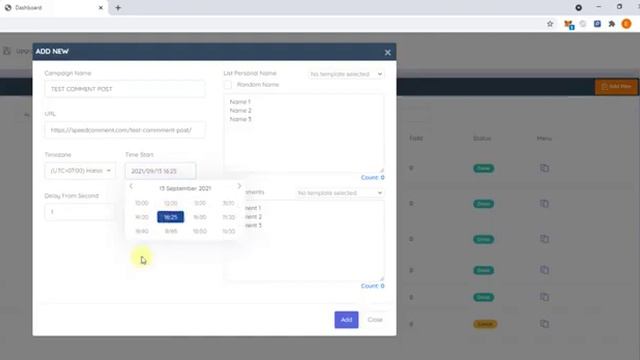Click the round dark icon near window controls

[x=578, y=7]
